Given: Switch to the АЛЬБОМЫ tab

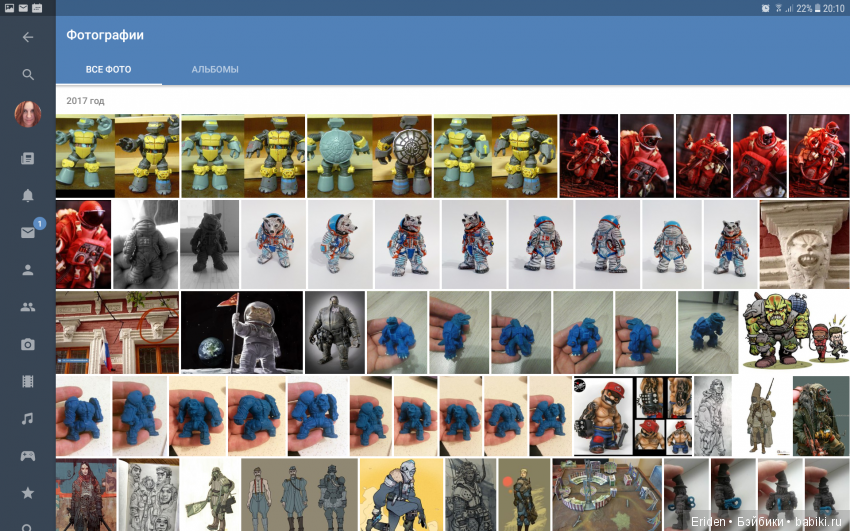Looking at the screenshot, I should 215,70.
